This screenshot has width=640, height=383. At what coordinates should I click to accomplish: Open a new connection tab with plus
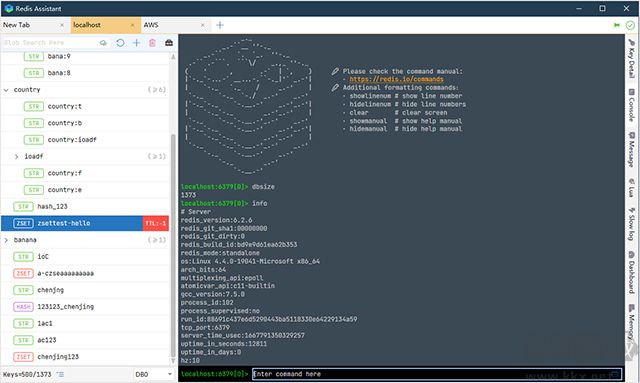pos(220,25)
